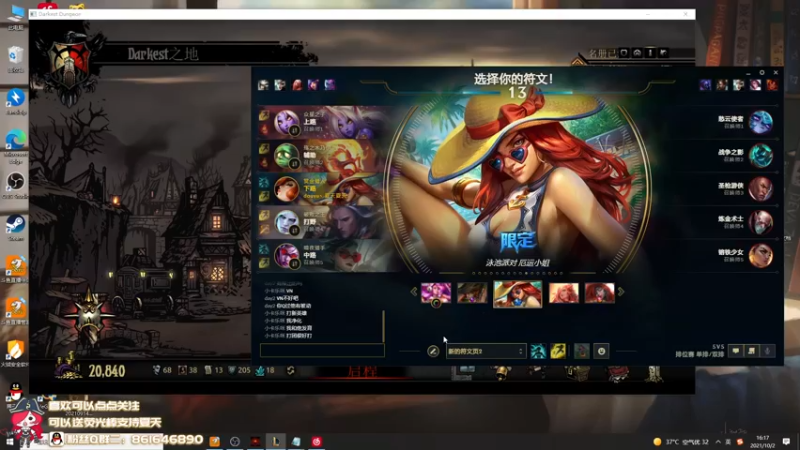Viewport: 800px width, 450px height.
Task: Click the Darkest Dungeon hero roster header (名册)
Action: click(x=604, y=53)
